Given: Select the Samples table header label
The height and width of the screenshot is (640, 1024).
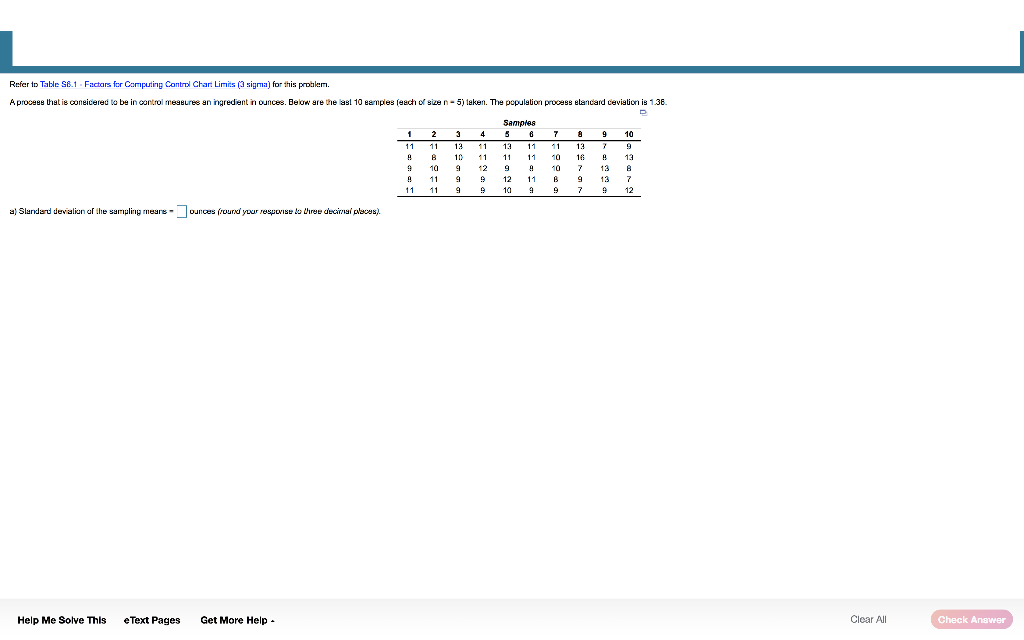Looking at the screenshot, I should 519,122.
